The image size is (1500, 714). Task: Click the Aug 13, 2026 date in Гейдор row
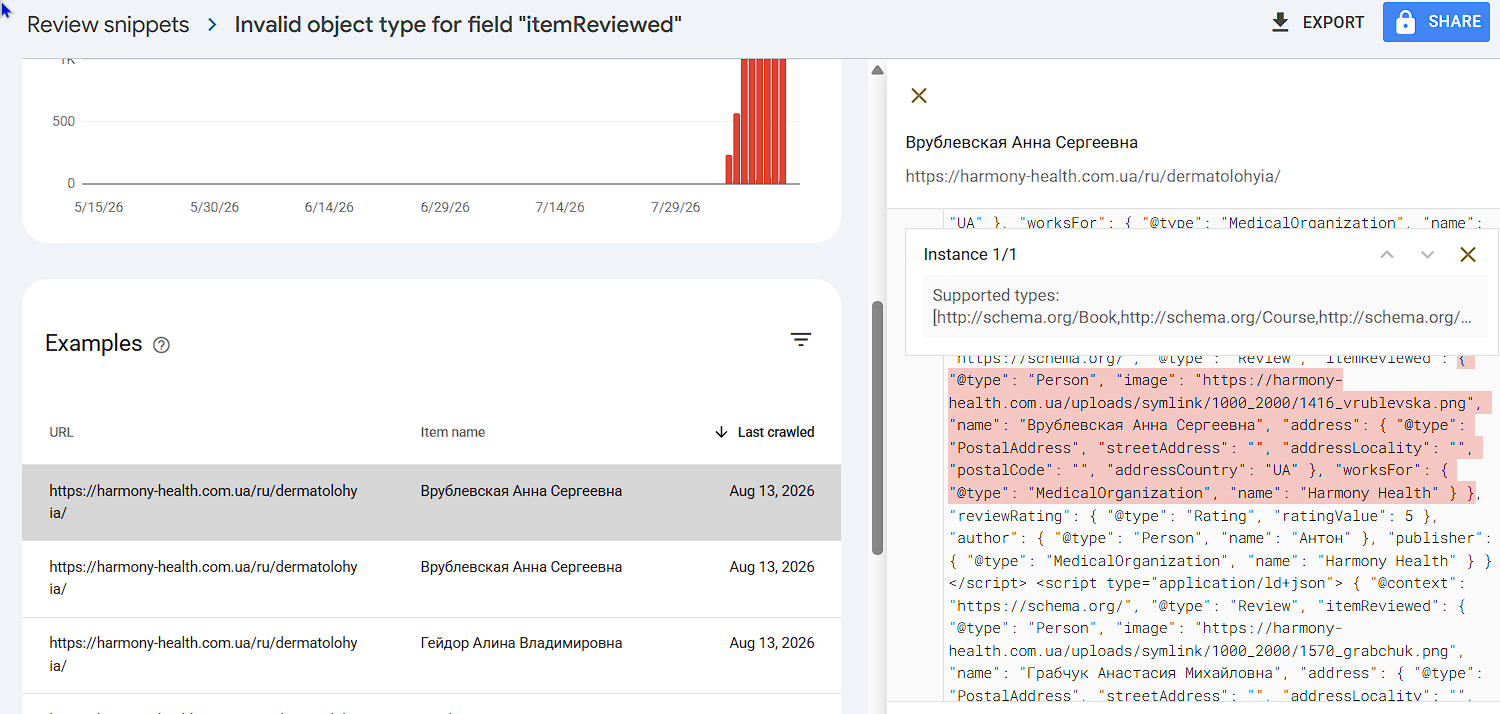tap(772, 643)
